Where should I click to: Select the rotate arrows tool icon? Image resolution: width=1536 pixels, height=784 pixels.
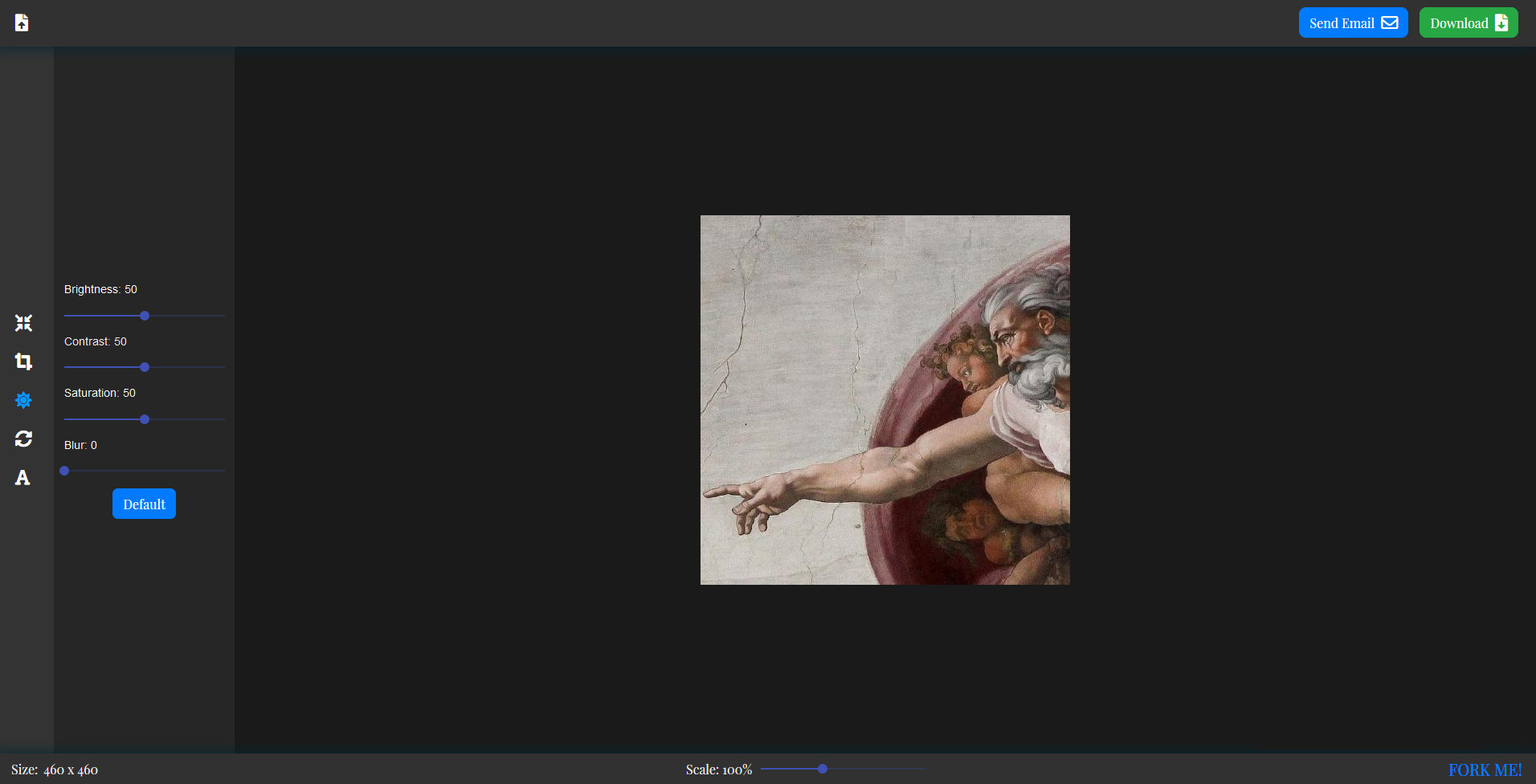click(x=23, y=439)
